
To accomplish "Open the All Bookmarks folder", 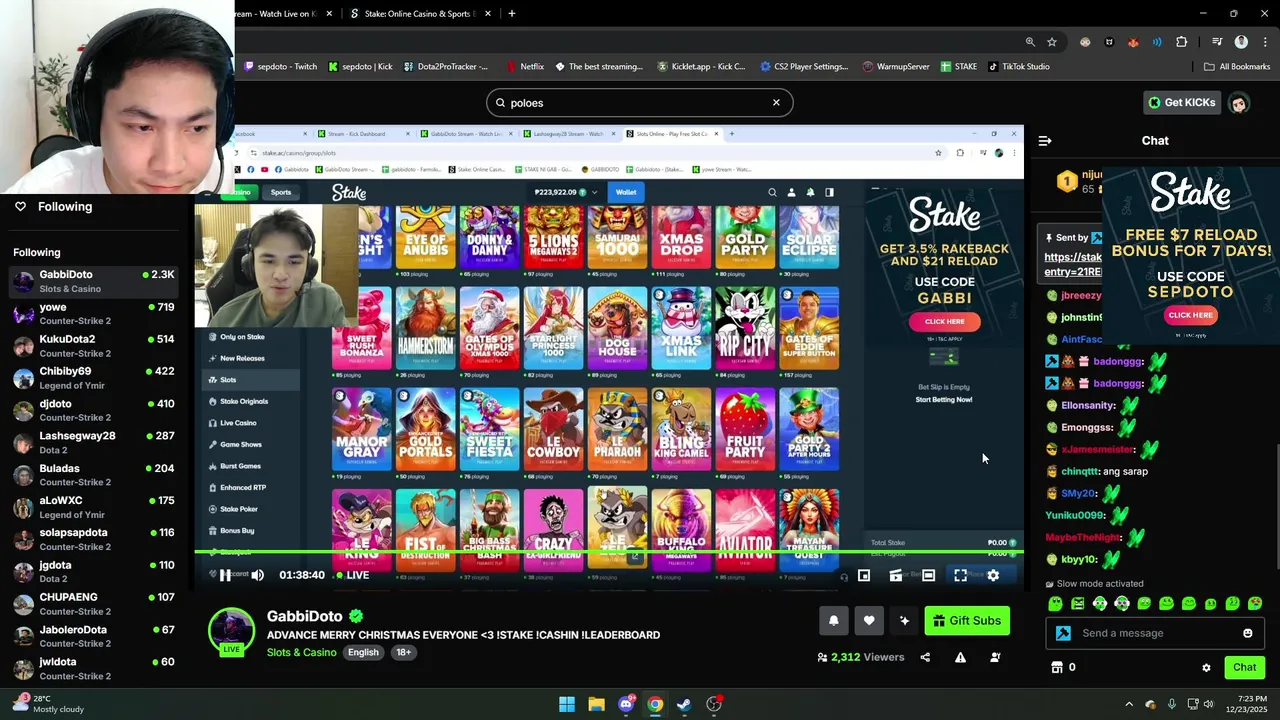I will pyautogui.click(x=1237, y=67).
